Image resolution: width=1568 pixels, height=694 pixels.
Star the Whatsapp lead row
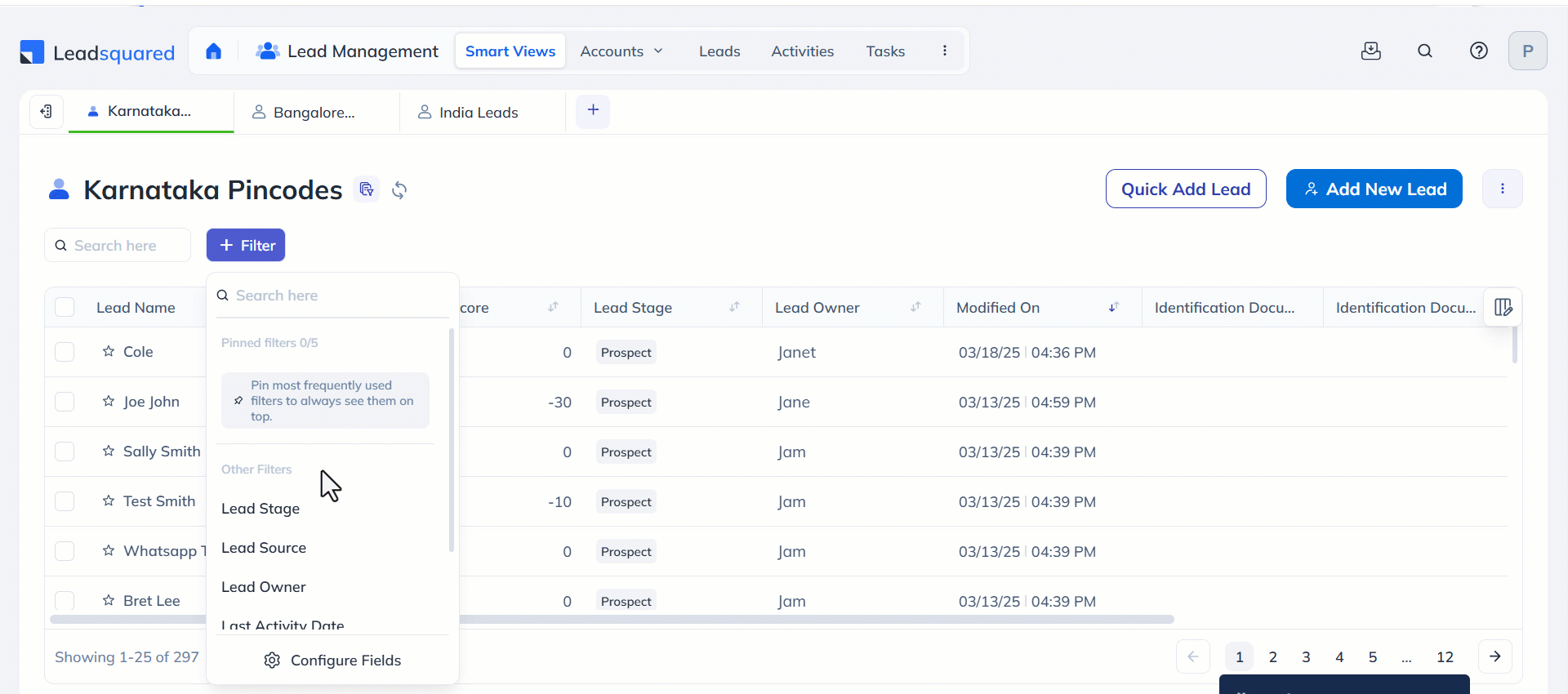click(x=109, y=550)
